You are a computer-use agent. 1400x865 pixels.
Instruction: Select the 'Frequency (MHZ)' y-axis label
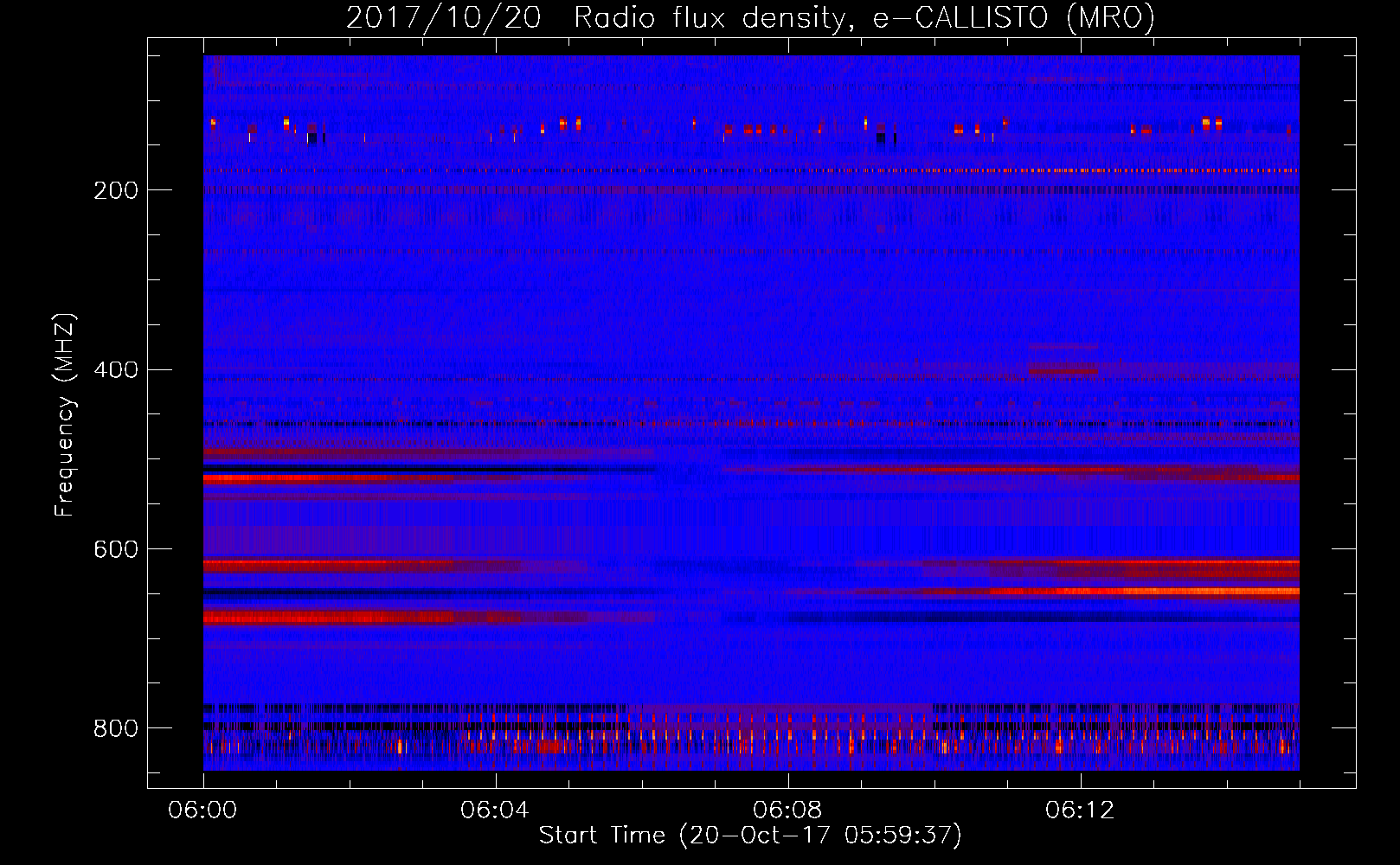tap(65, 414)
